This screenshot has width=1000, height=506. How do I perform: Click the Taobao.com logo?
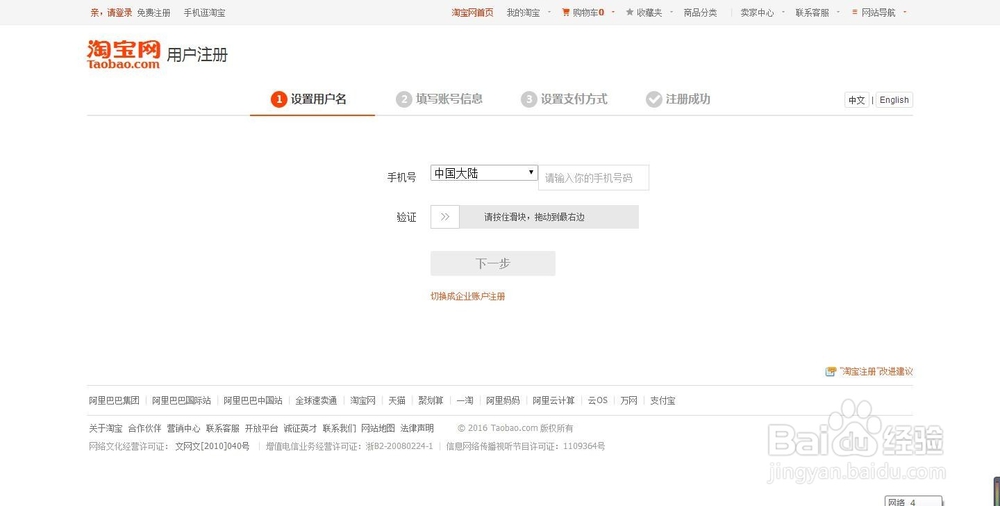[x=123, y=54]
